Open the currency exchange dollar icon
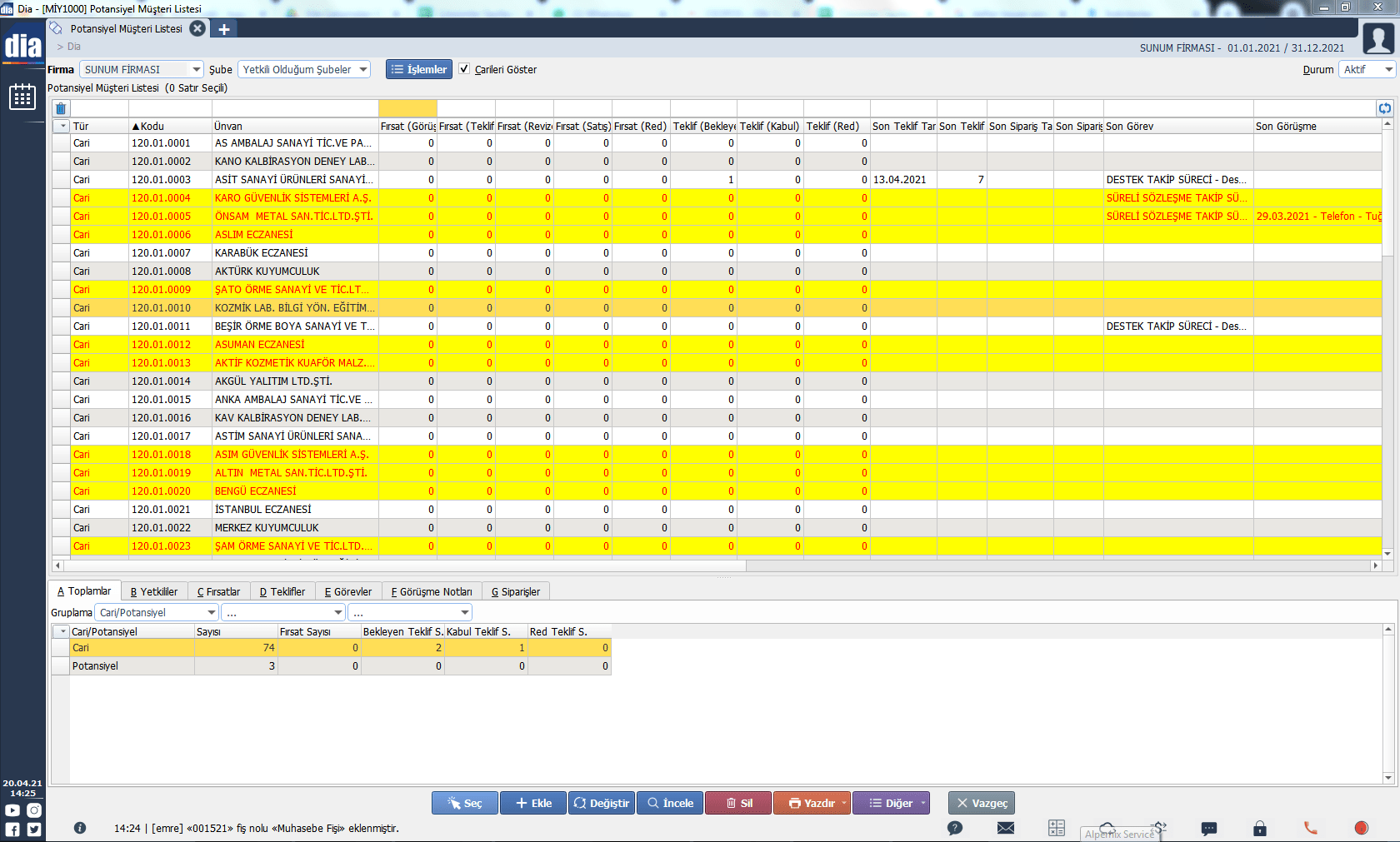This screenshot has width=1400, height=842. pos(1159,828)
